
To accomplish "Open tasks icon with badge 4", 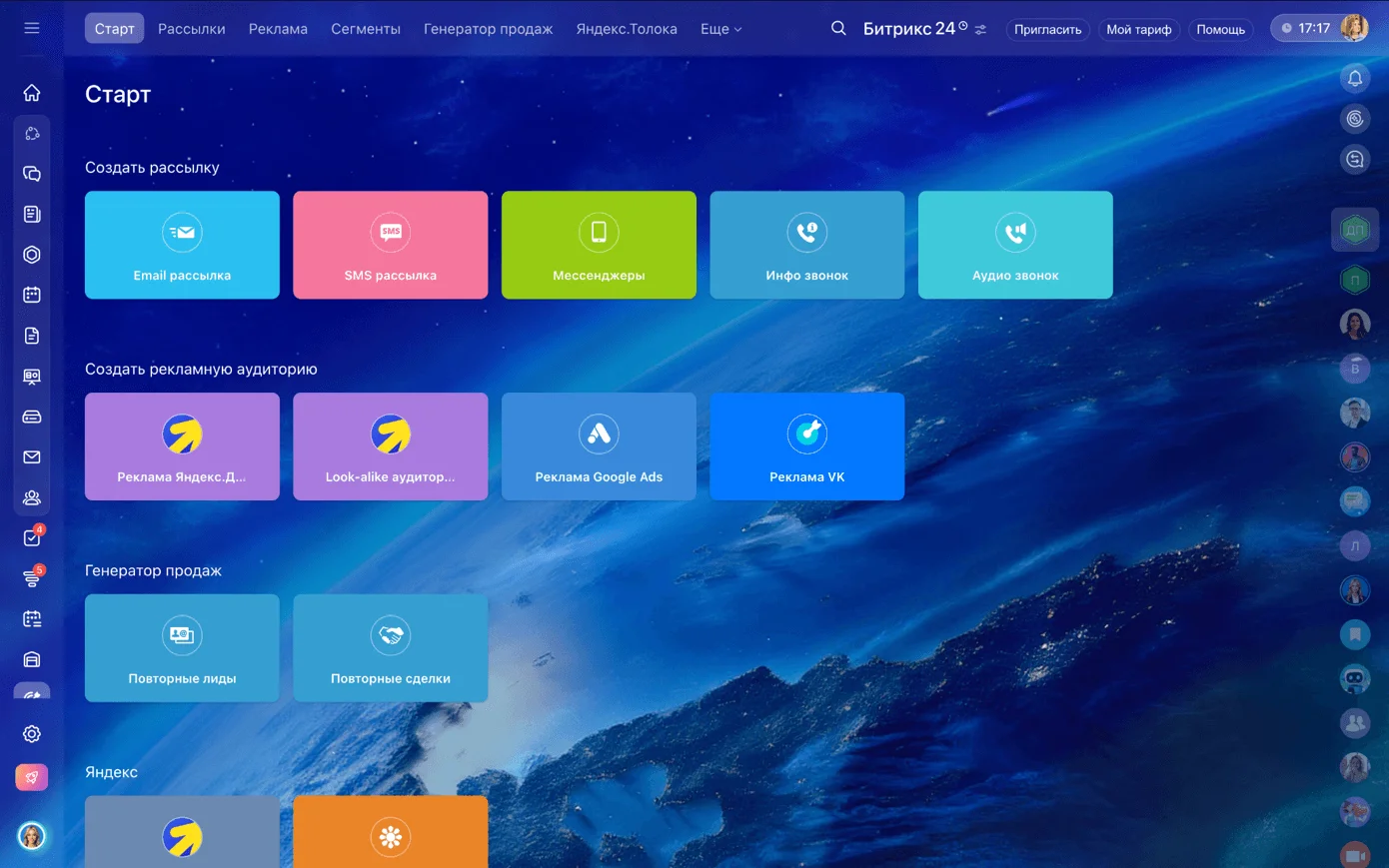I will [x=32, y=537].
